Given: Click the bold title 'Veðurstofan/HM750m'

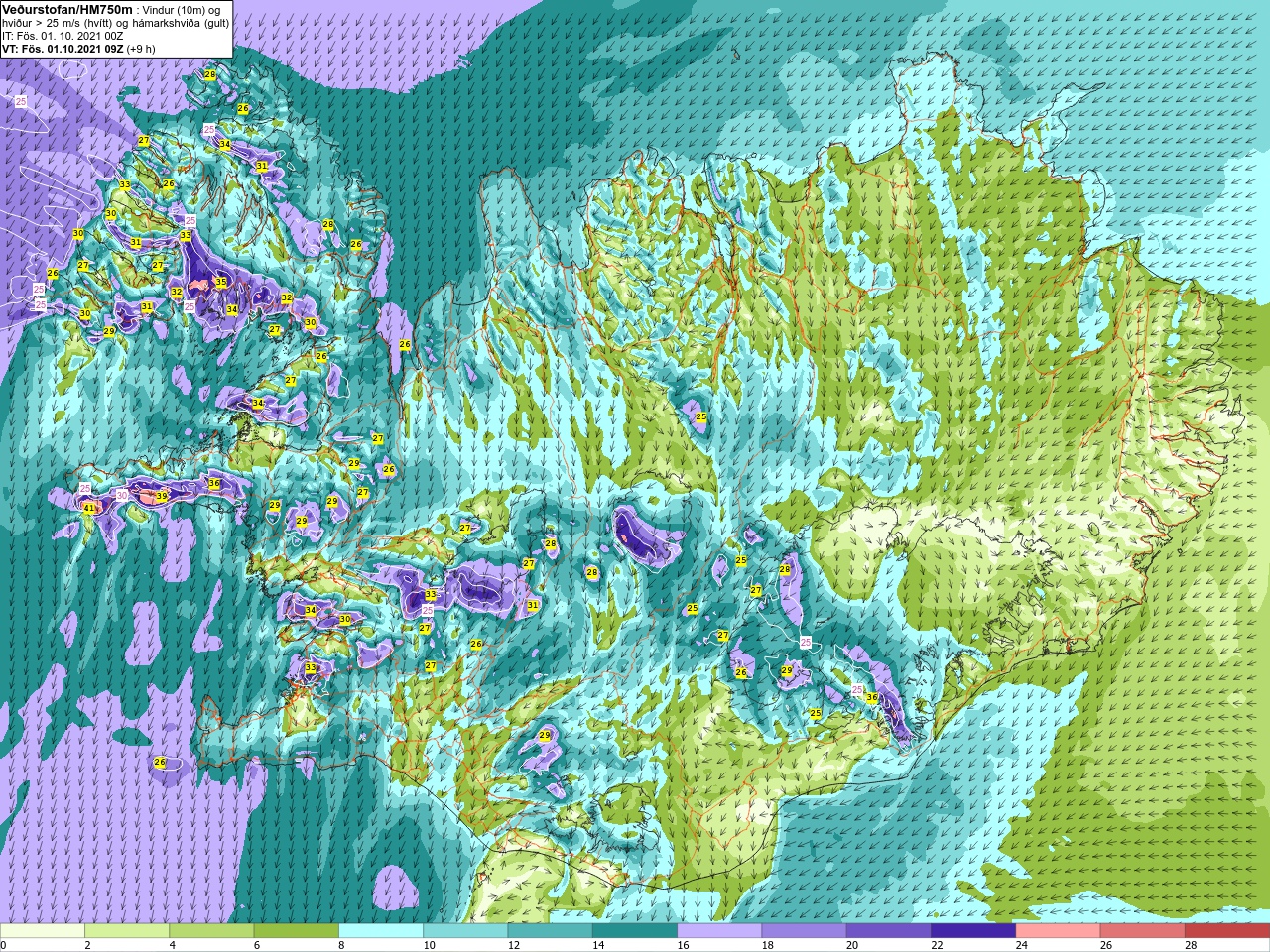Looking at the screenshot, I should pyautogui.click(x=66, y=9).
